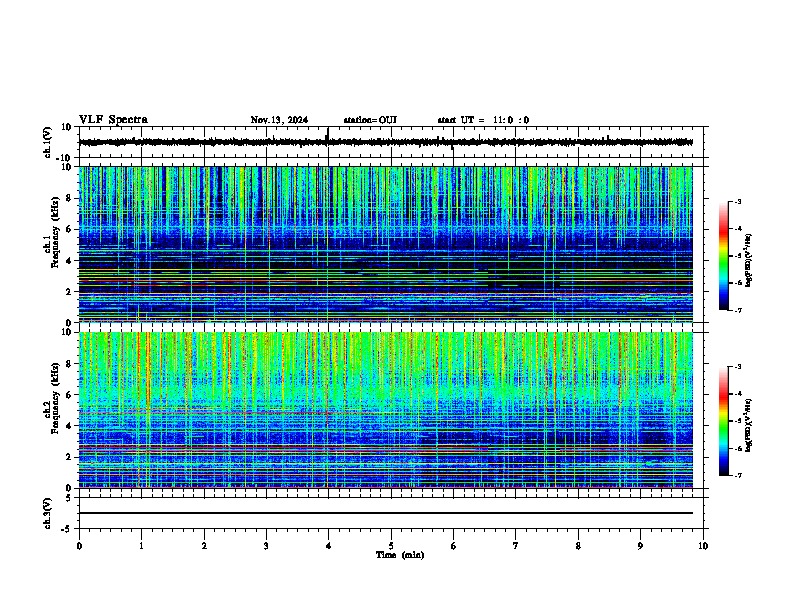Click the log(PSD) label beside ch.2 colorbar
792x612 pixels.
(x=749, y=426)
